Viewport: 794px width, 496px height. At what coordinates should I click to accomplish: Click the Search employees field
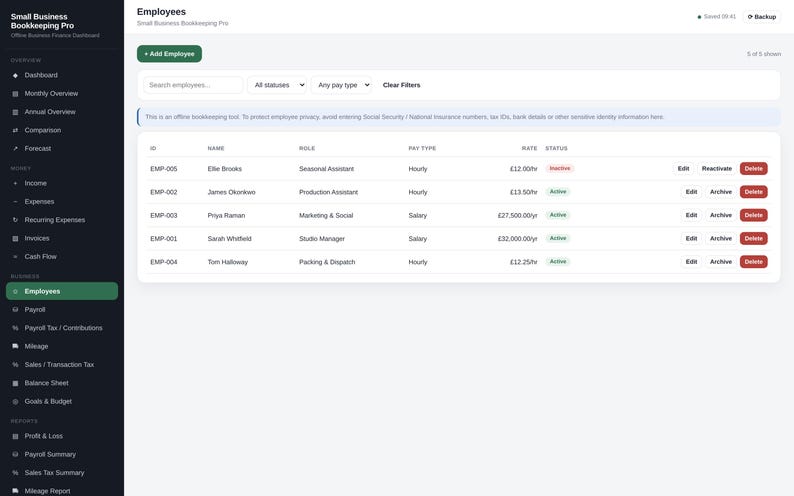pyautogui.click(x=193, y=85)
